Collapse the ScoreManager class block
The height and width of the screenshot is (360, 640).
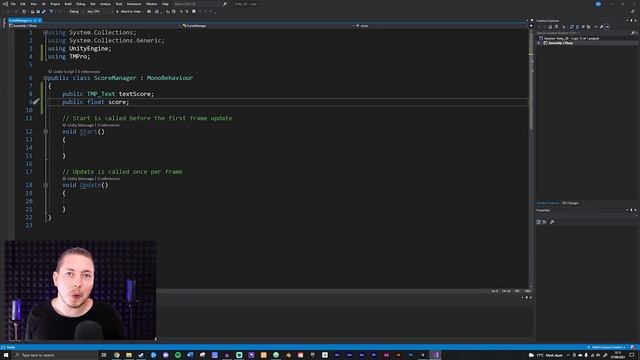45,78
